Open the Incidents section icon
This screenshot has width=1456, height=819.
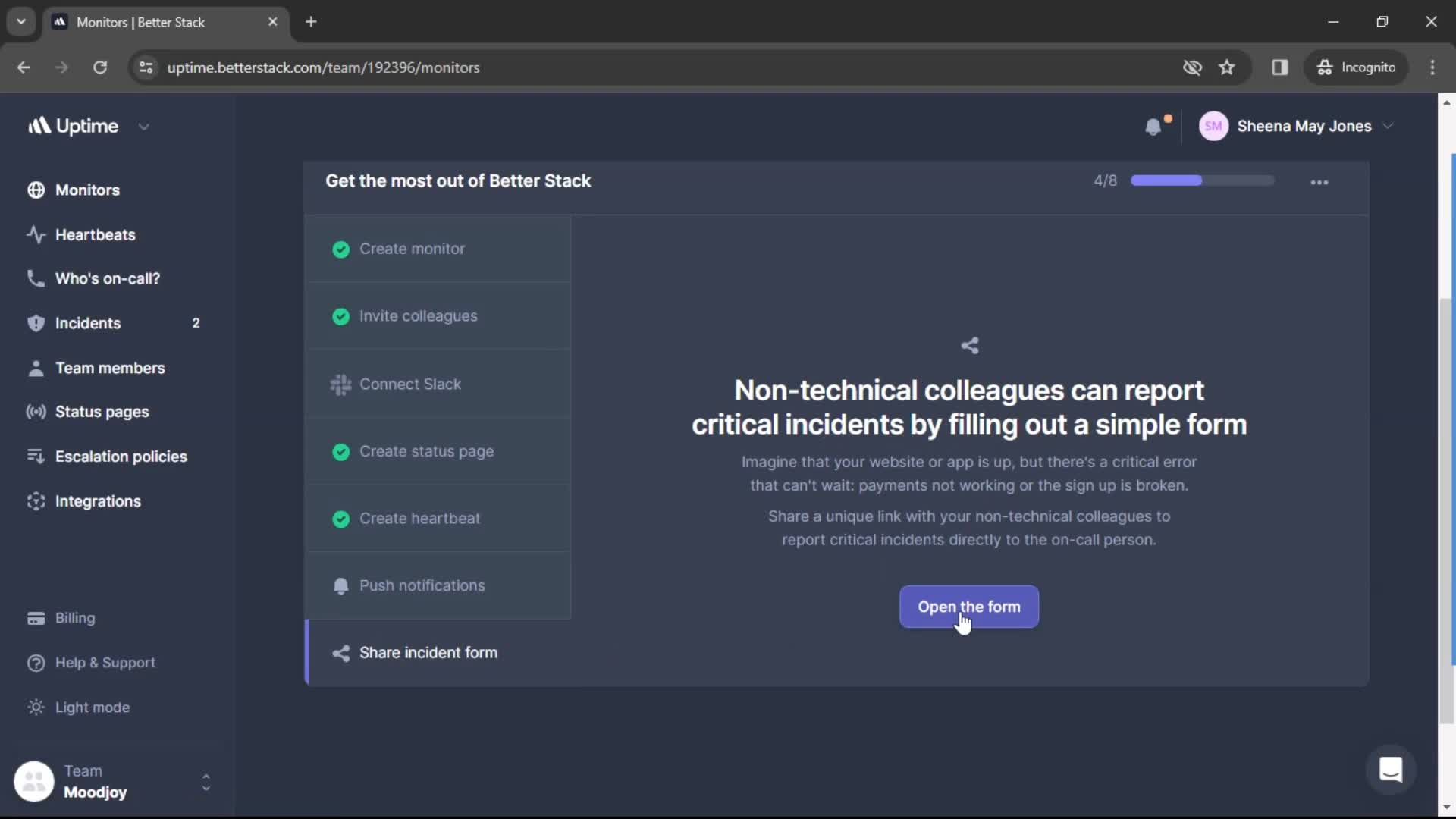(x=35, y=322)
